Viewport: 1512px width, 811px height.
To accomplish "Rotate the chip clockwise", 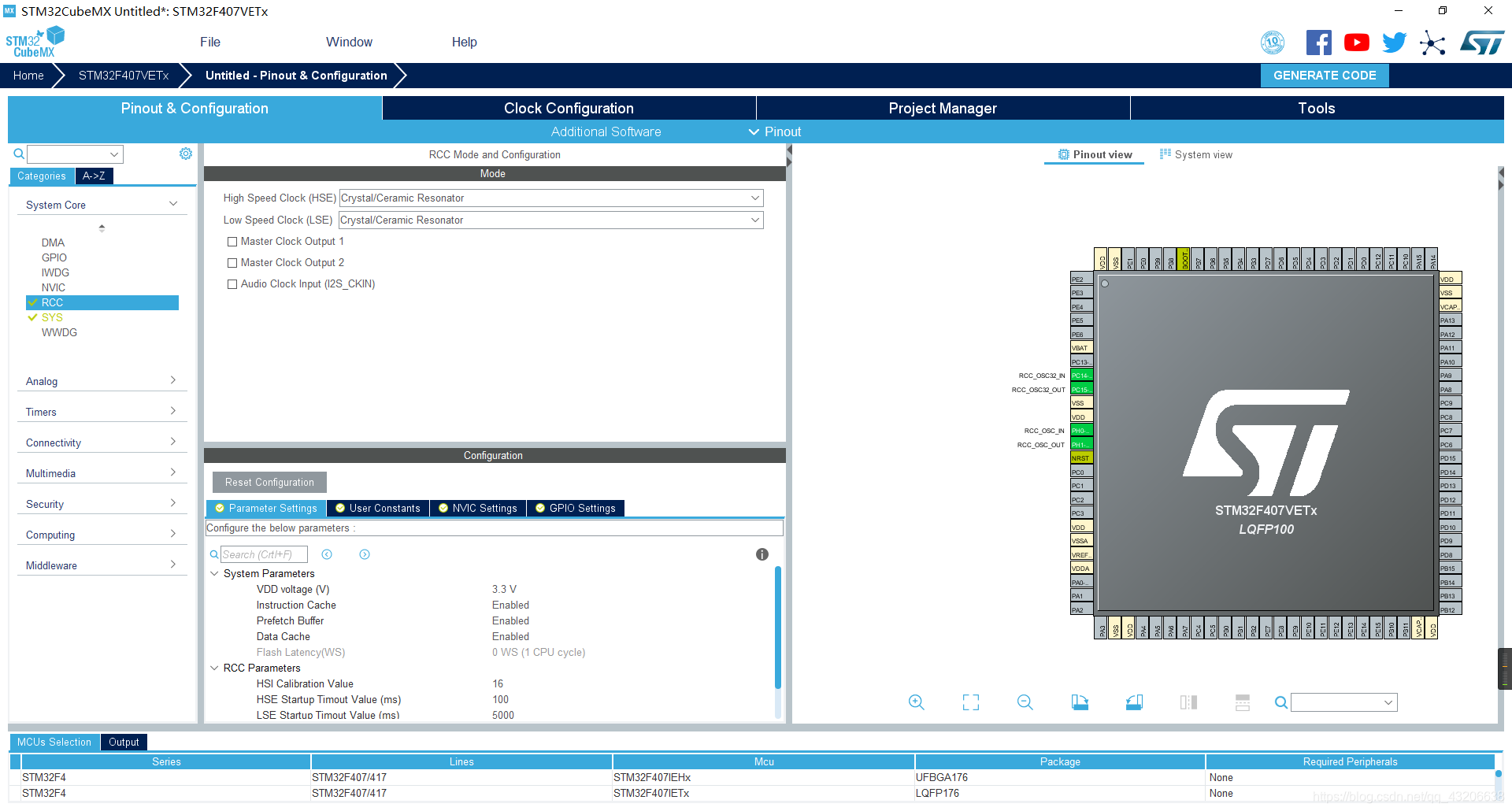I will click(x=1080, y=702).
